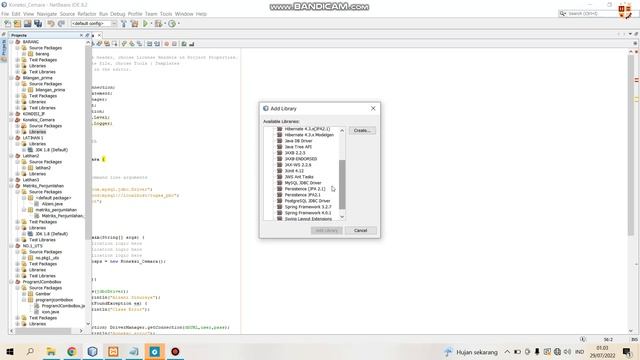Close the Projects panel
The height and width of the screenshot is (360, 640).
click(x=81, y=36)
